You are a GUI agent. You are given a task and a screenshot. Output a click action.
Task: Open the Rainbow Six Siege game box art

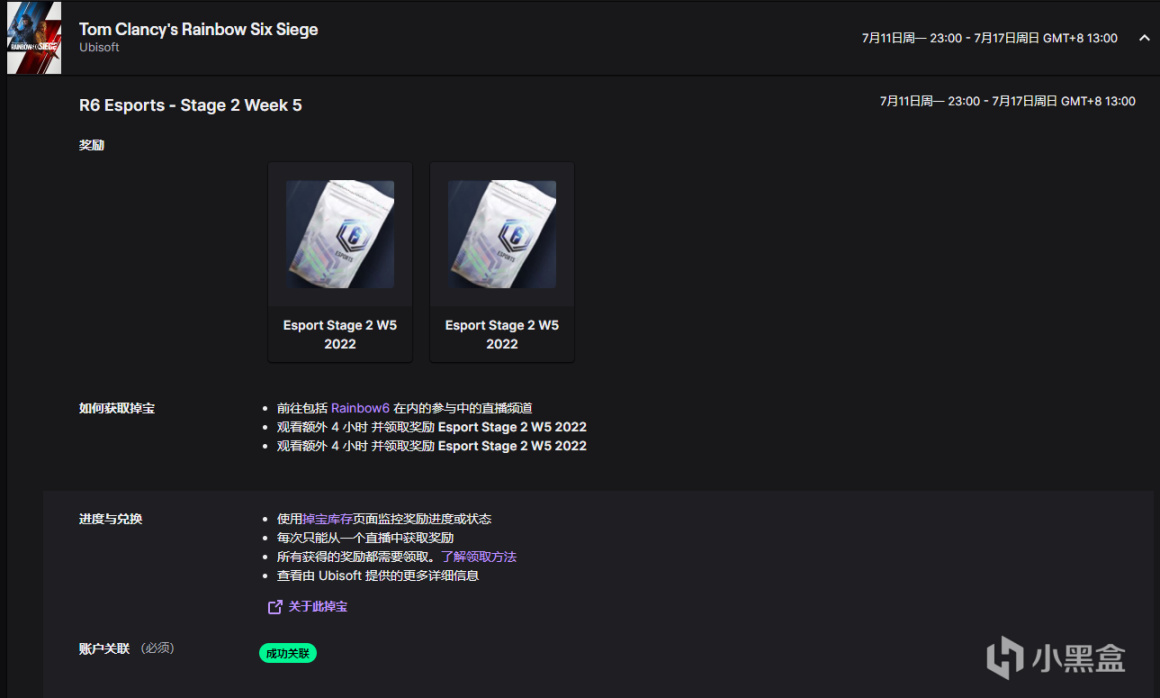click(x=34, y=38)
